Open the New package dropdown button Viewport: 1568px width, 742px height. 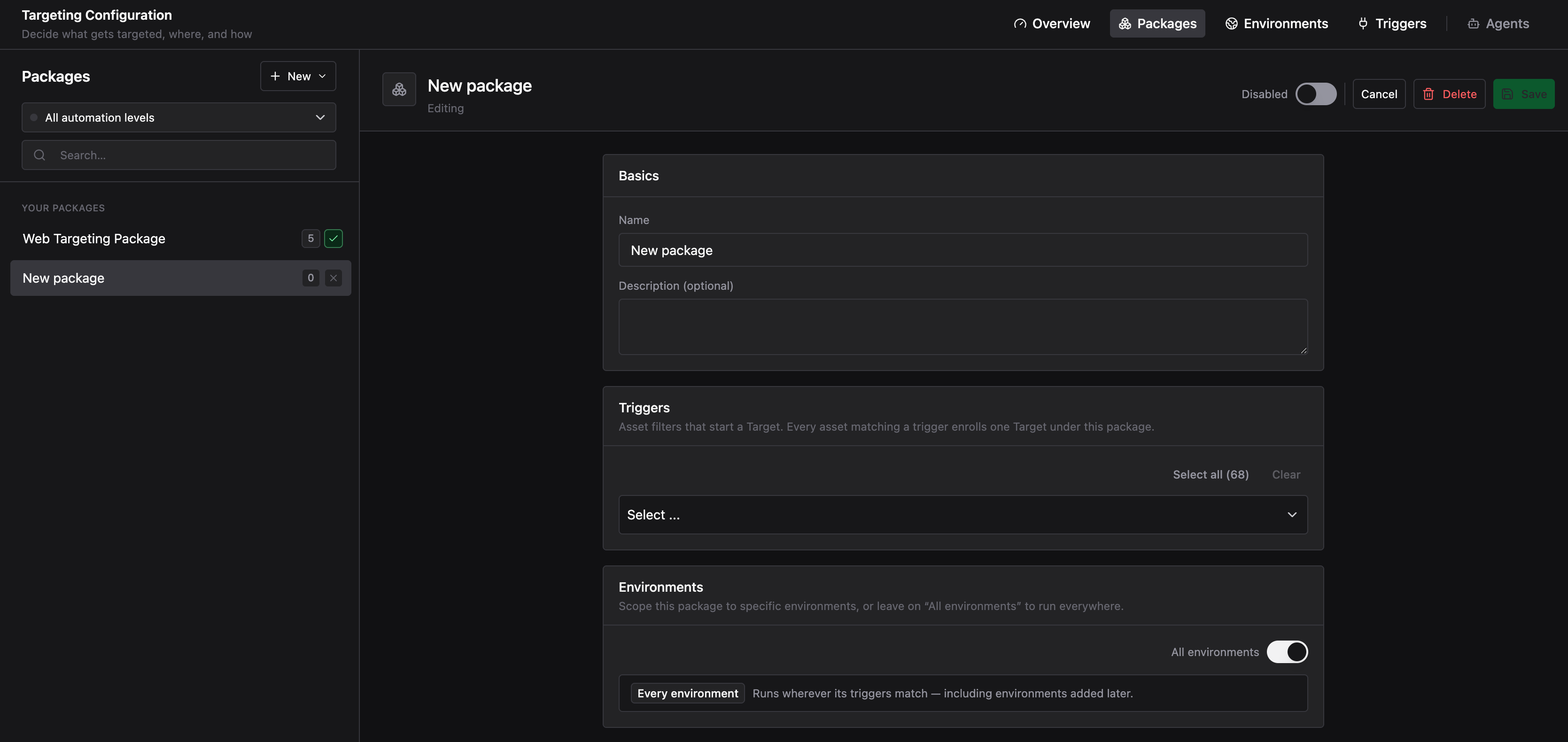[x=298, y=76]
